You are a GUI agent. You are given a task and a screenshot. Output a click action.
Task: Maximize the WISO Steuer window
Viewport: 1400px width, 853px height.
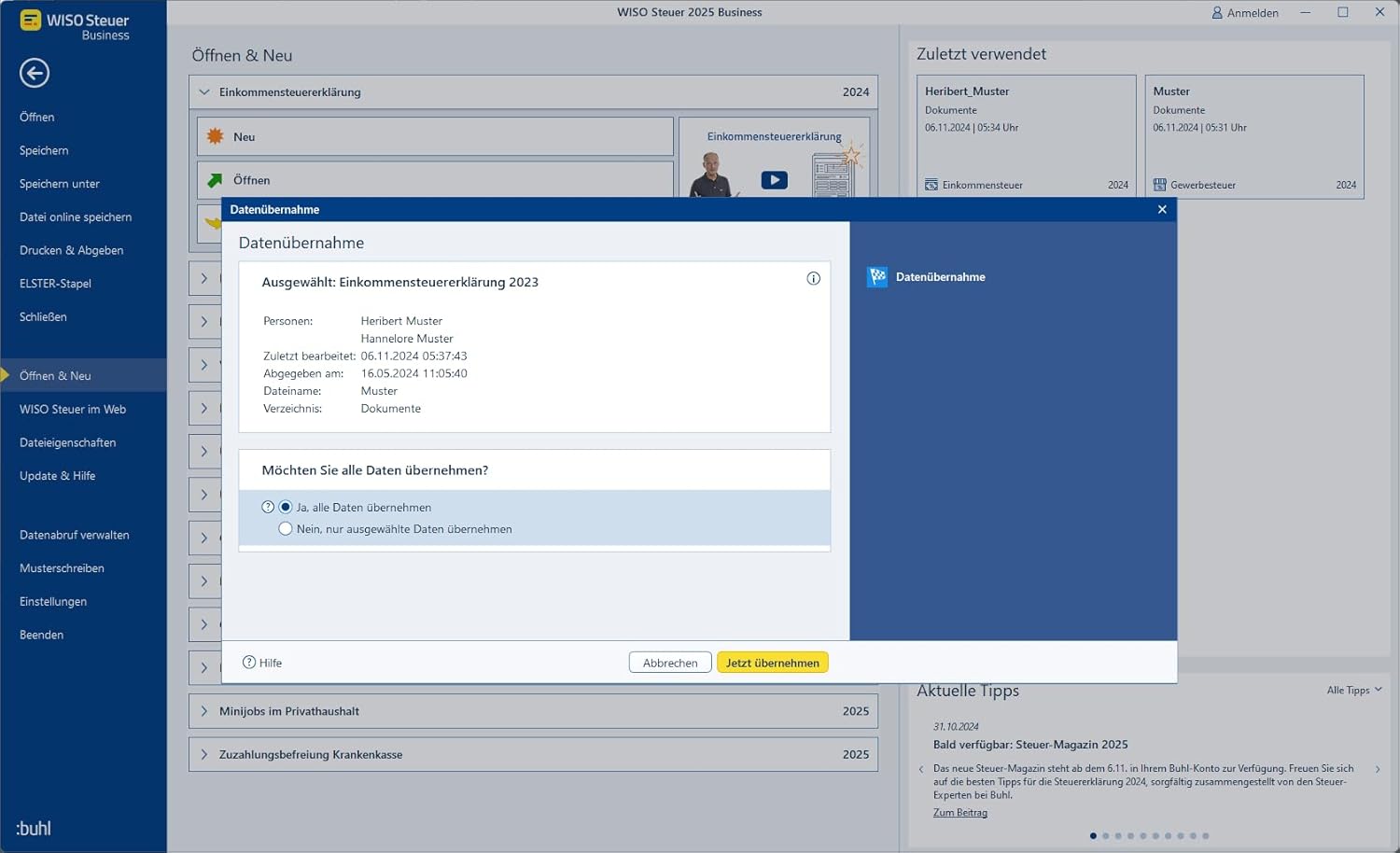[x=1342, y=12]
